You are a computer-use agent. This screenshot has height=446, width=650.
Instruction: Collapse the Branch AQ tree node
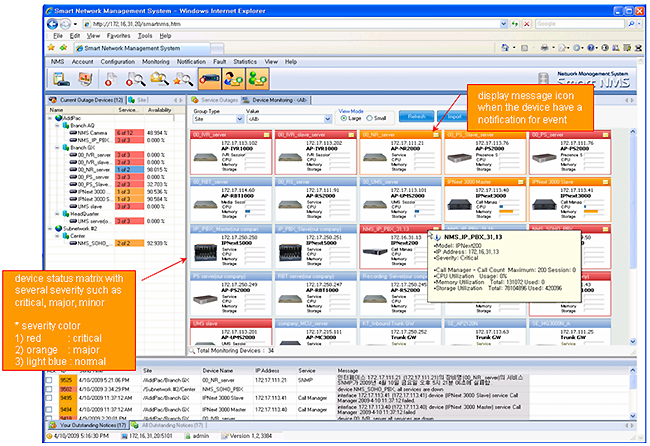[57, 126]
